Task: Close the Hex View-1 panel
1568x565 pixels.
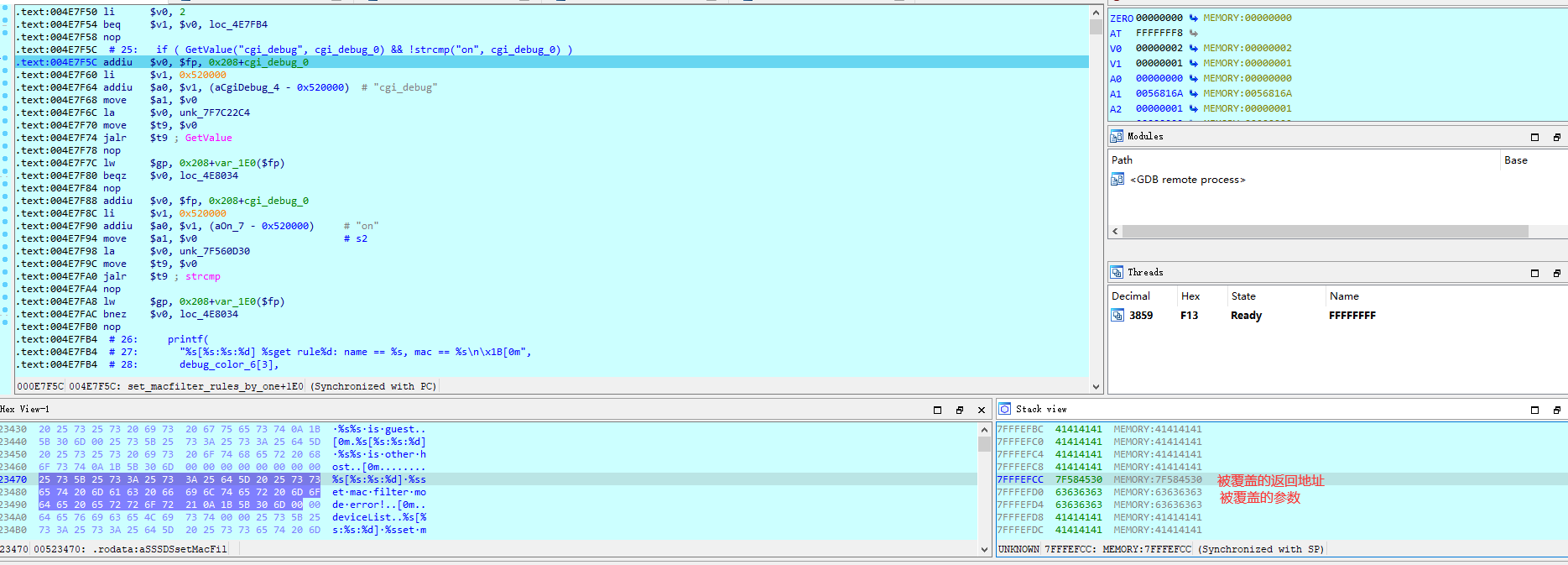Action: coord(982,410)
